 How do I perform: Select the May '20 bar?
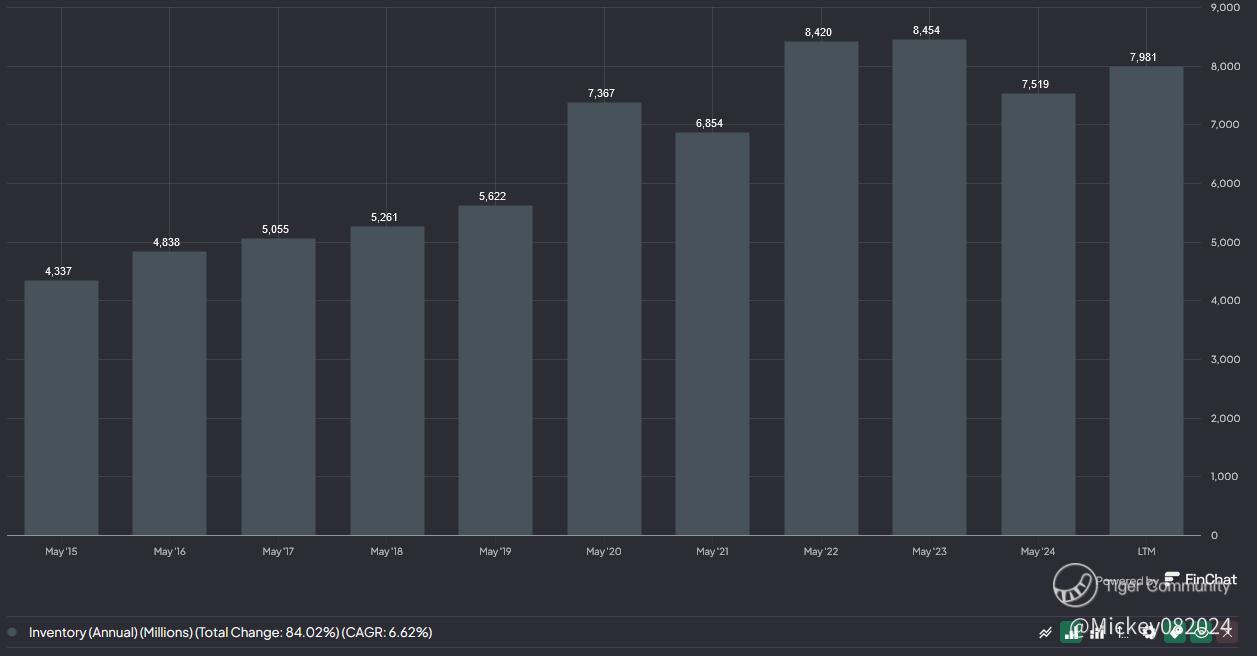(x=604, y=319)
